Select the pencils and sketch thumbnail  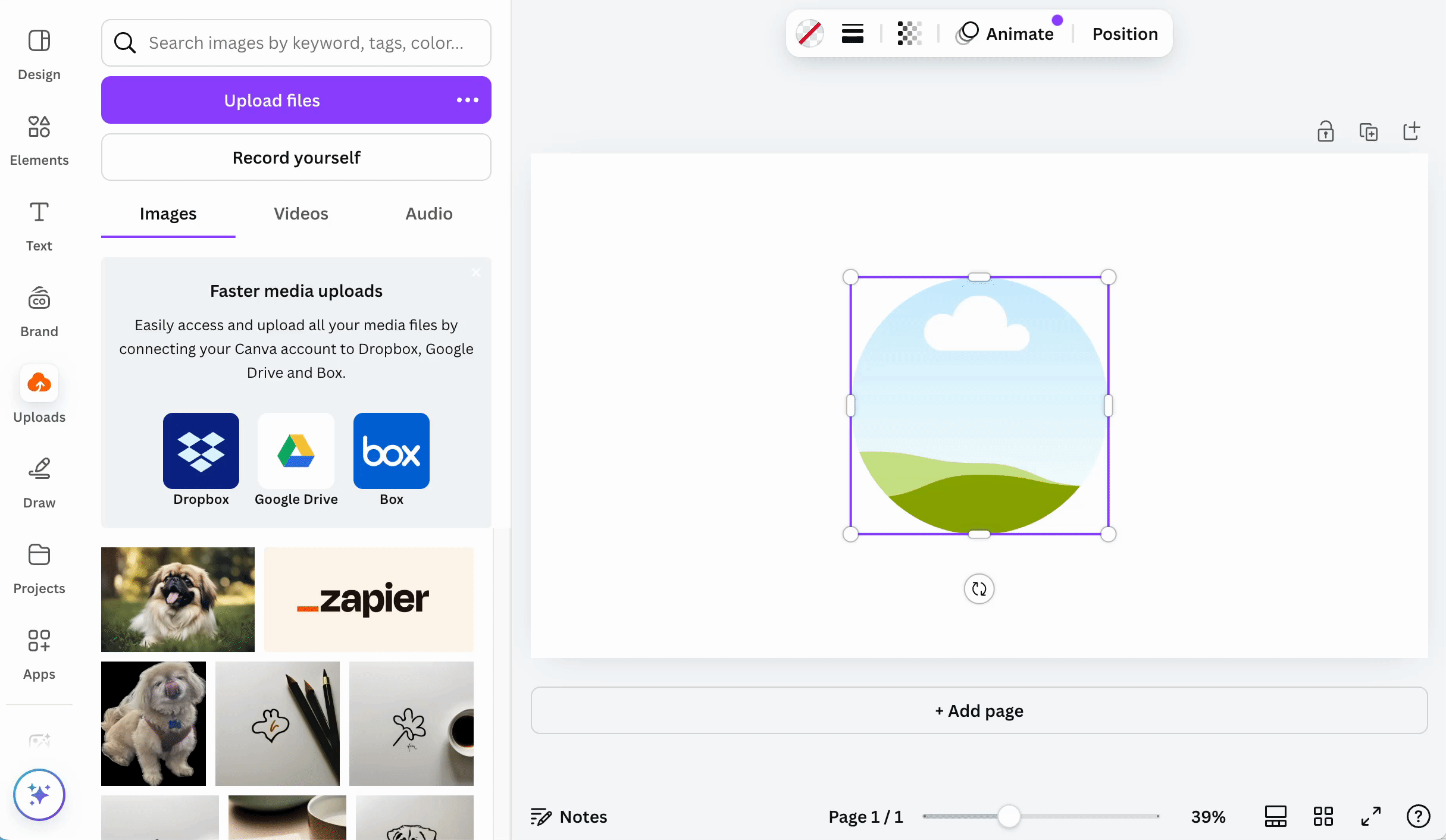[x=277, y=723]
